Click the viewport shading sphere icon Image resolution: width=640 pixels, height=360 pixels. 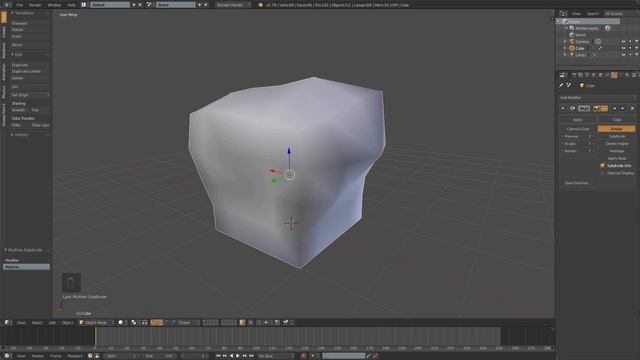121,322
